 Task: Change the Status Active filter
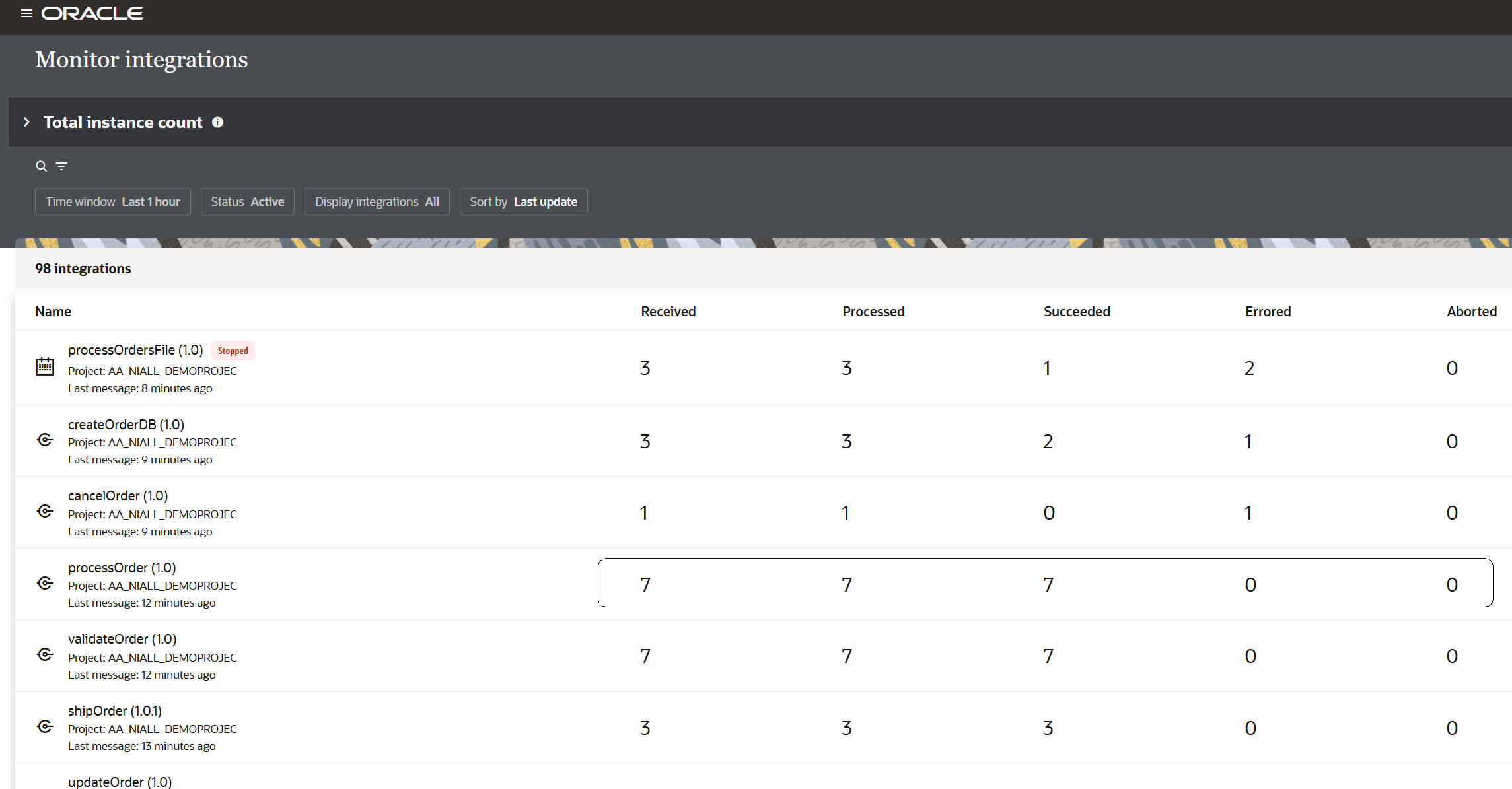click(x=247, y=201)
